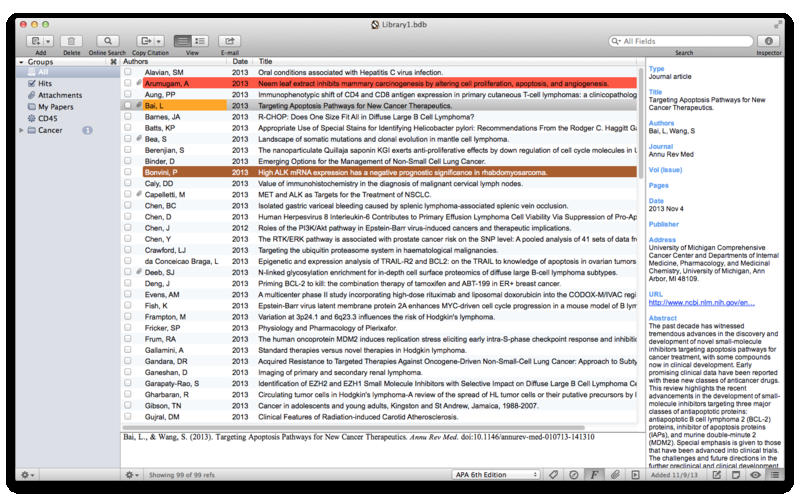
Task: Click the Inspector info button
Action: coord(769,41)
